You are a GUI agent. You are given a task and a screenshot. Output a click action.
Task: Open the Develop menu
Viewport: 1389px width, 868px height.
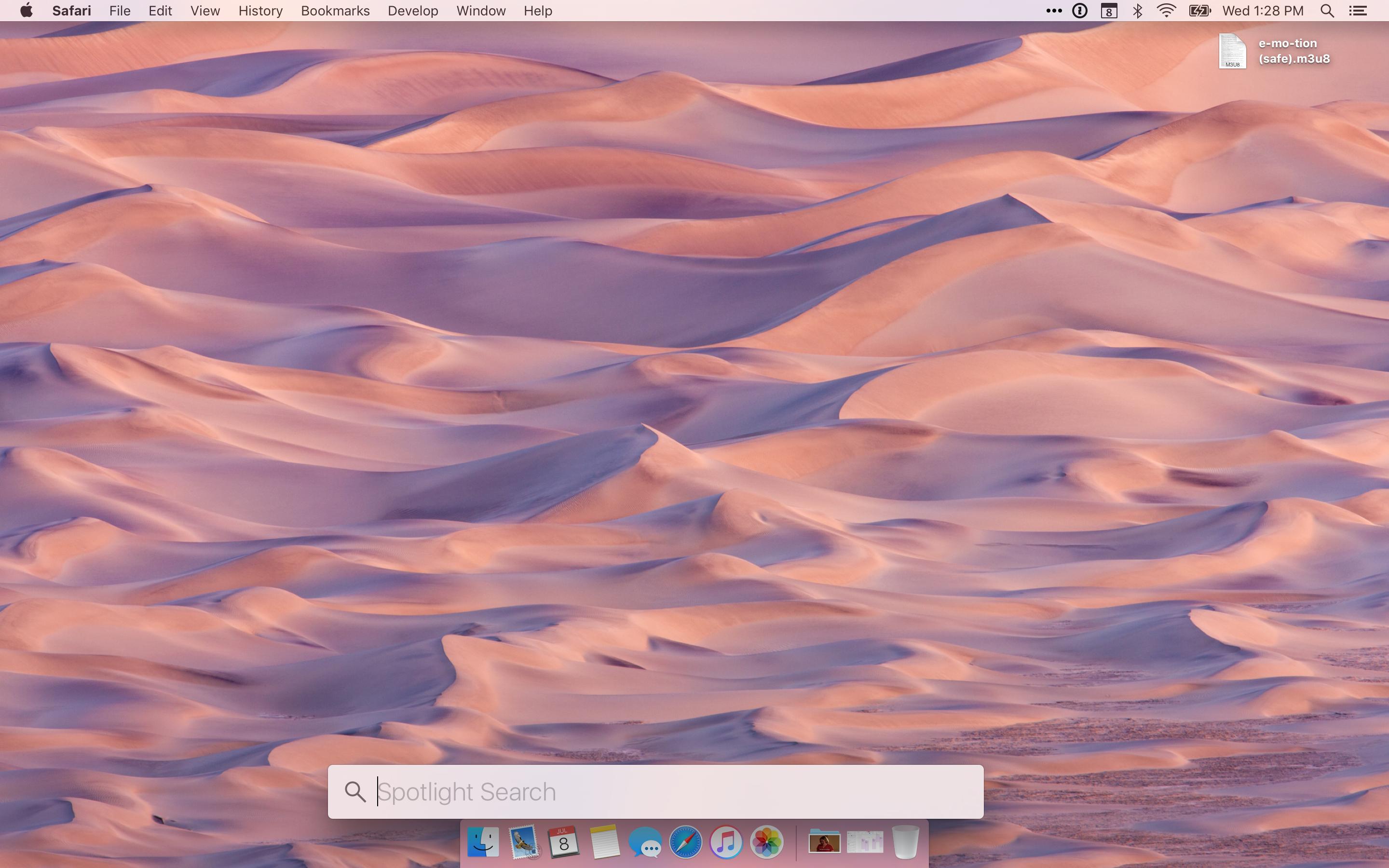pos(413,11)
